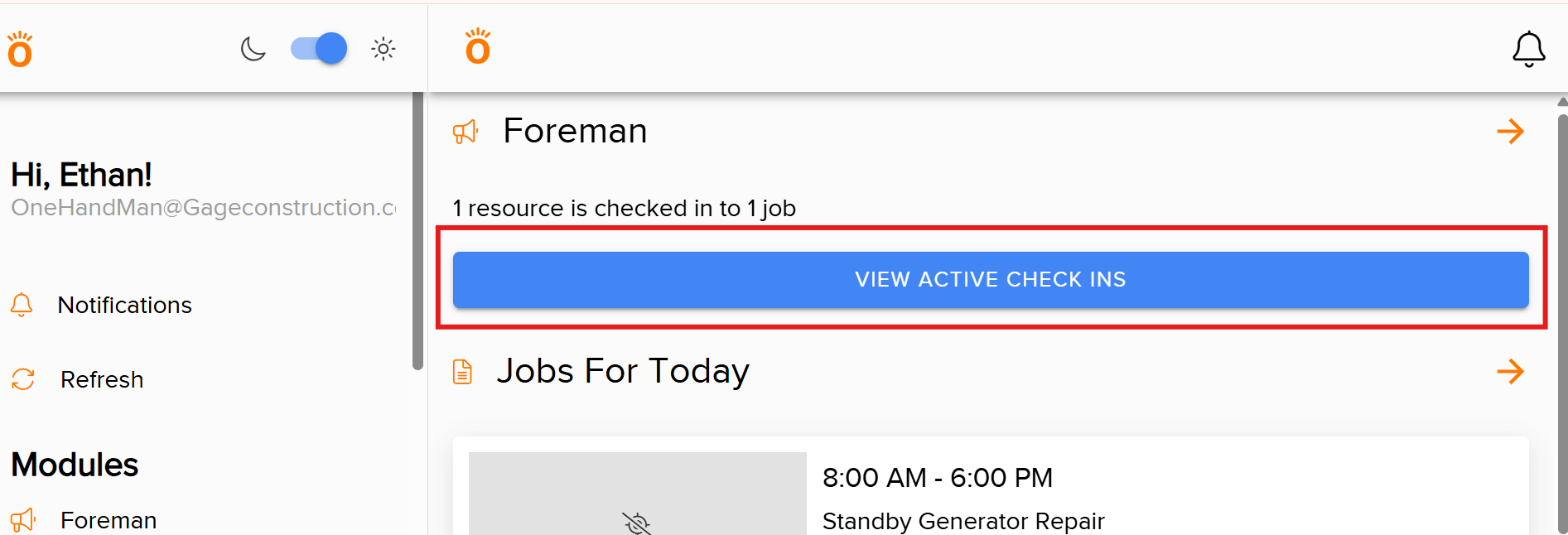The image size is (1568, 535).
Task: Click the OneHandMan@Gageconstruction email address
Action: click(202, 208)
